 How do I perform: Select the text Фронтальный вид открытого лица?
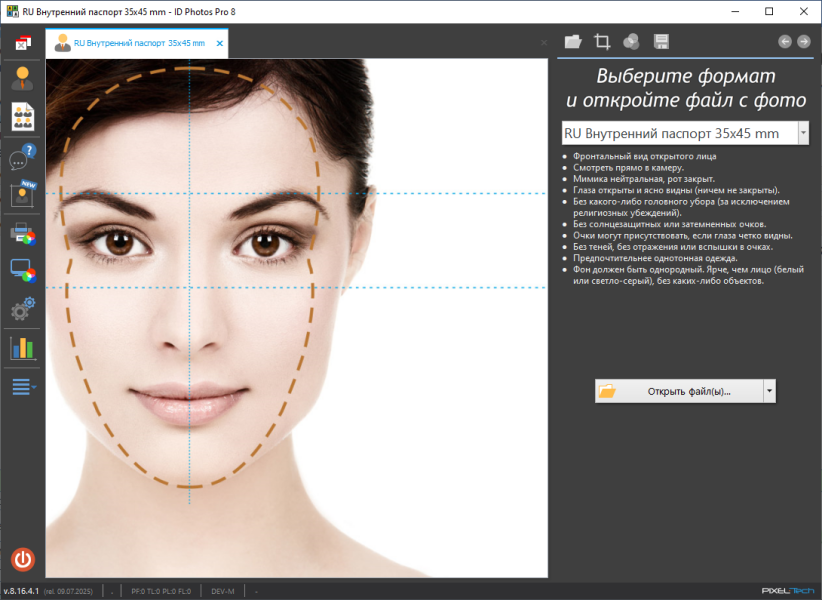click(x=644, y=156)
